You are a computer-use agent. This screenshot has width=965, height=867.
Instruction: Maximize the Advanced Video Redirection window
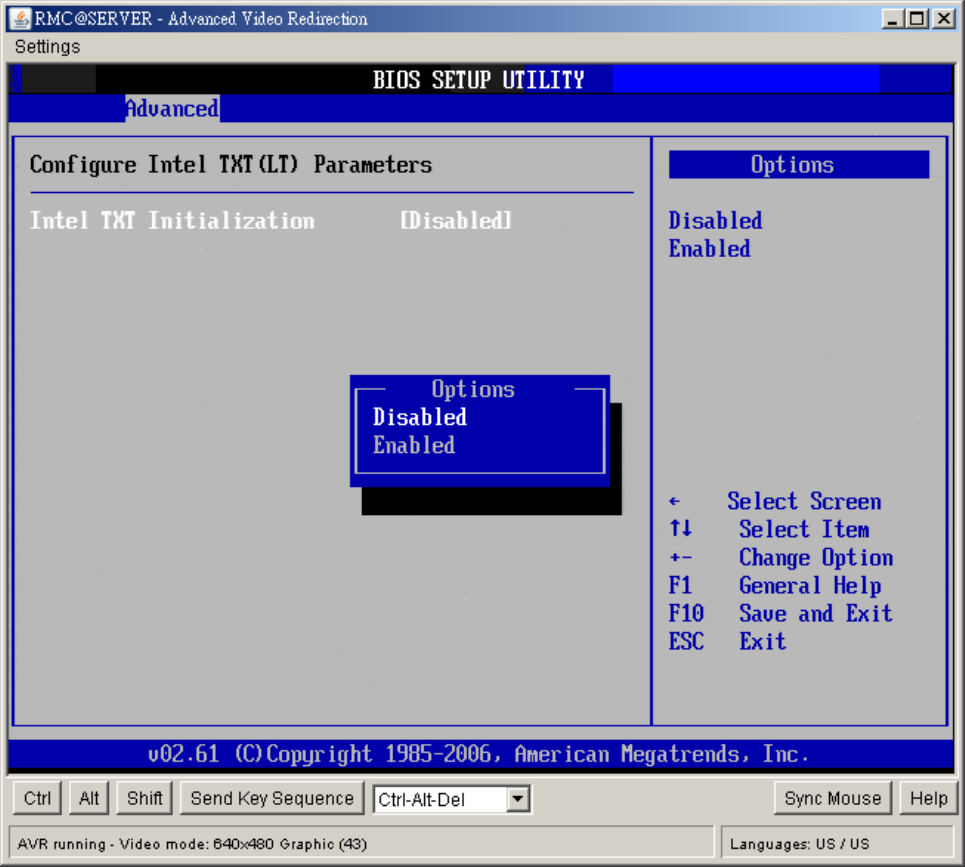(917, 19)
